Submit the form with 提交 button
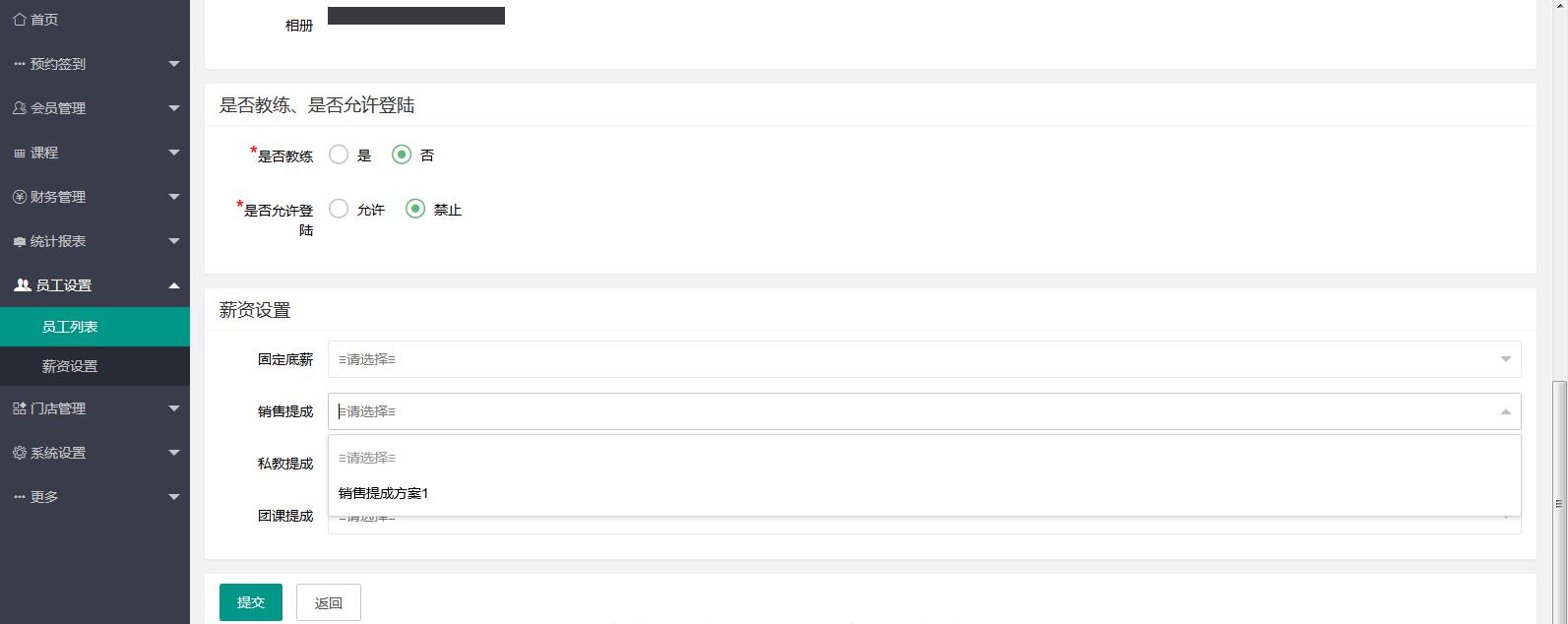The height and width of the screenshot is (624, 1568). pos(251,602)
